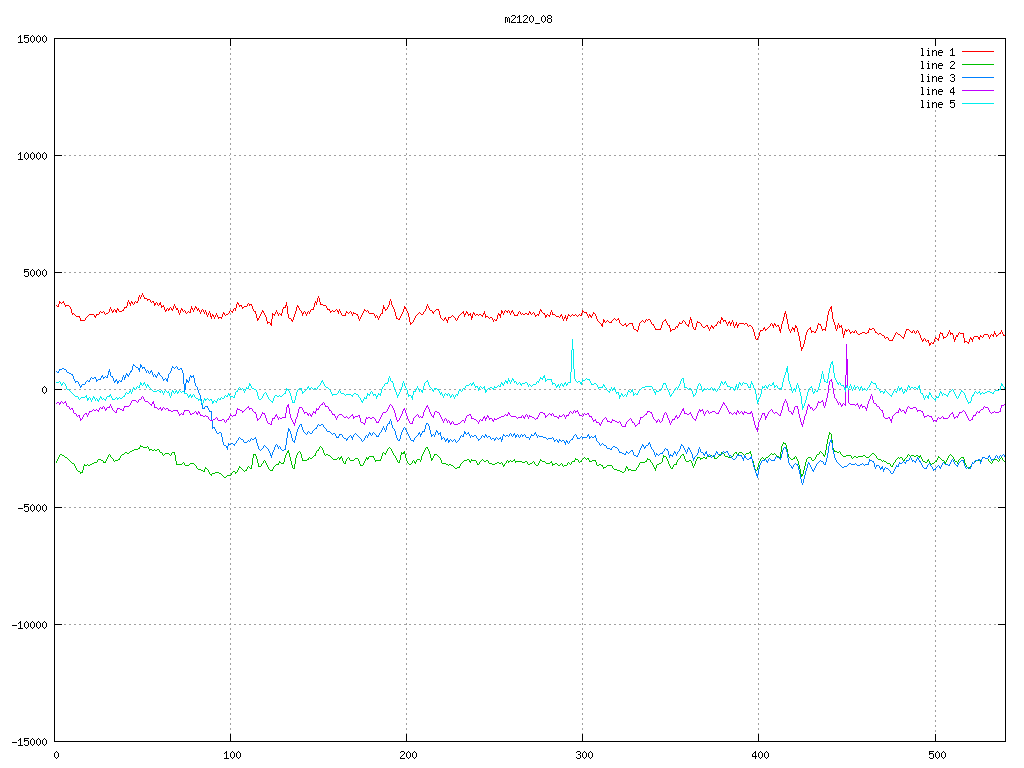Click the cyan spike peak near x=295
Viewport: 1024px width, 768px height.
coord(573,340)
